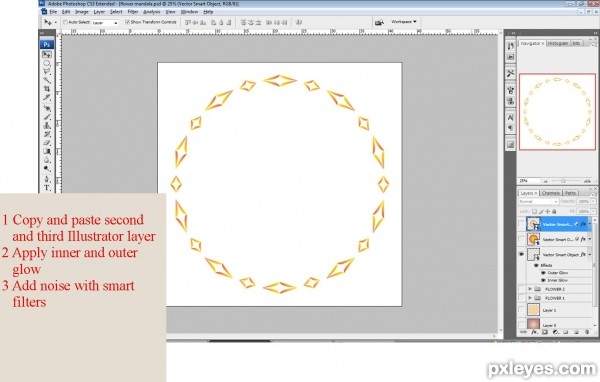The image size is (600, 382).
Task: Click the lock transparent pixels icon
Action: click(535, 211)
